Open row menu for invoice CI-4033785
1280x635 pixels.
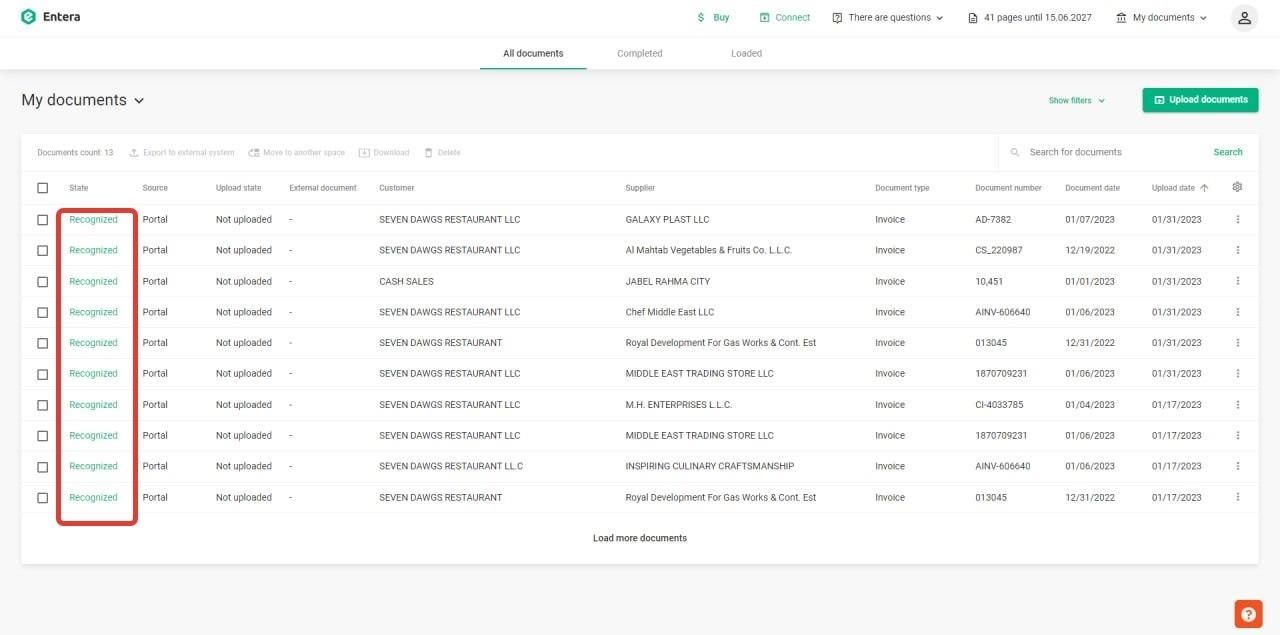point(1238,405)
